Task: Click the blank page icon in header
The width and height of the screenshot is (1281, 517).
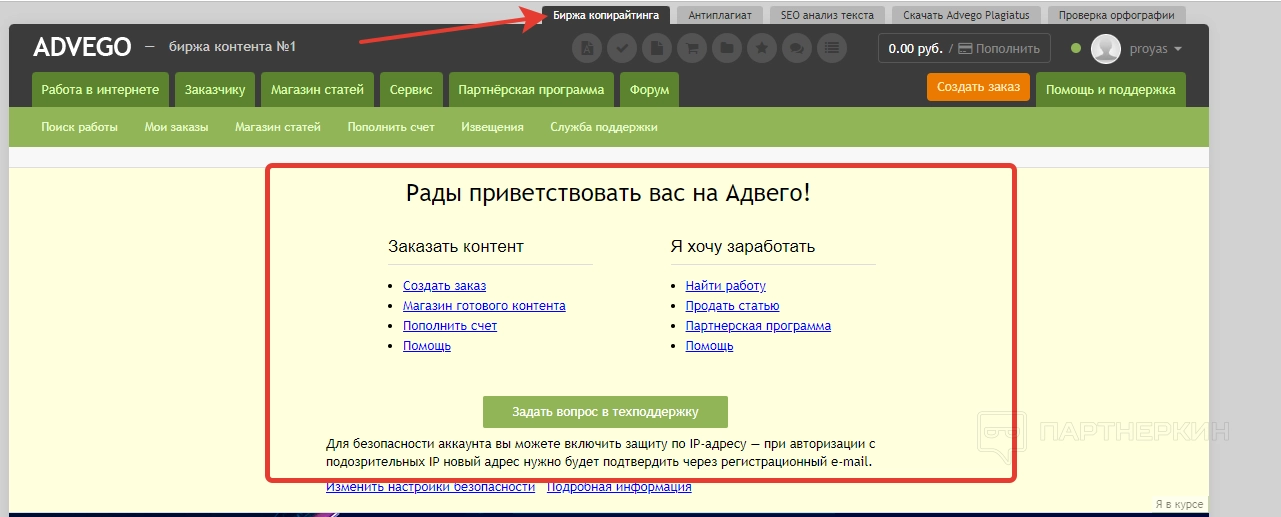Action: 657,47
